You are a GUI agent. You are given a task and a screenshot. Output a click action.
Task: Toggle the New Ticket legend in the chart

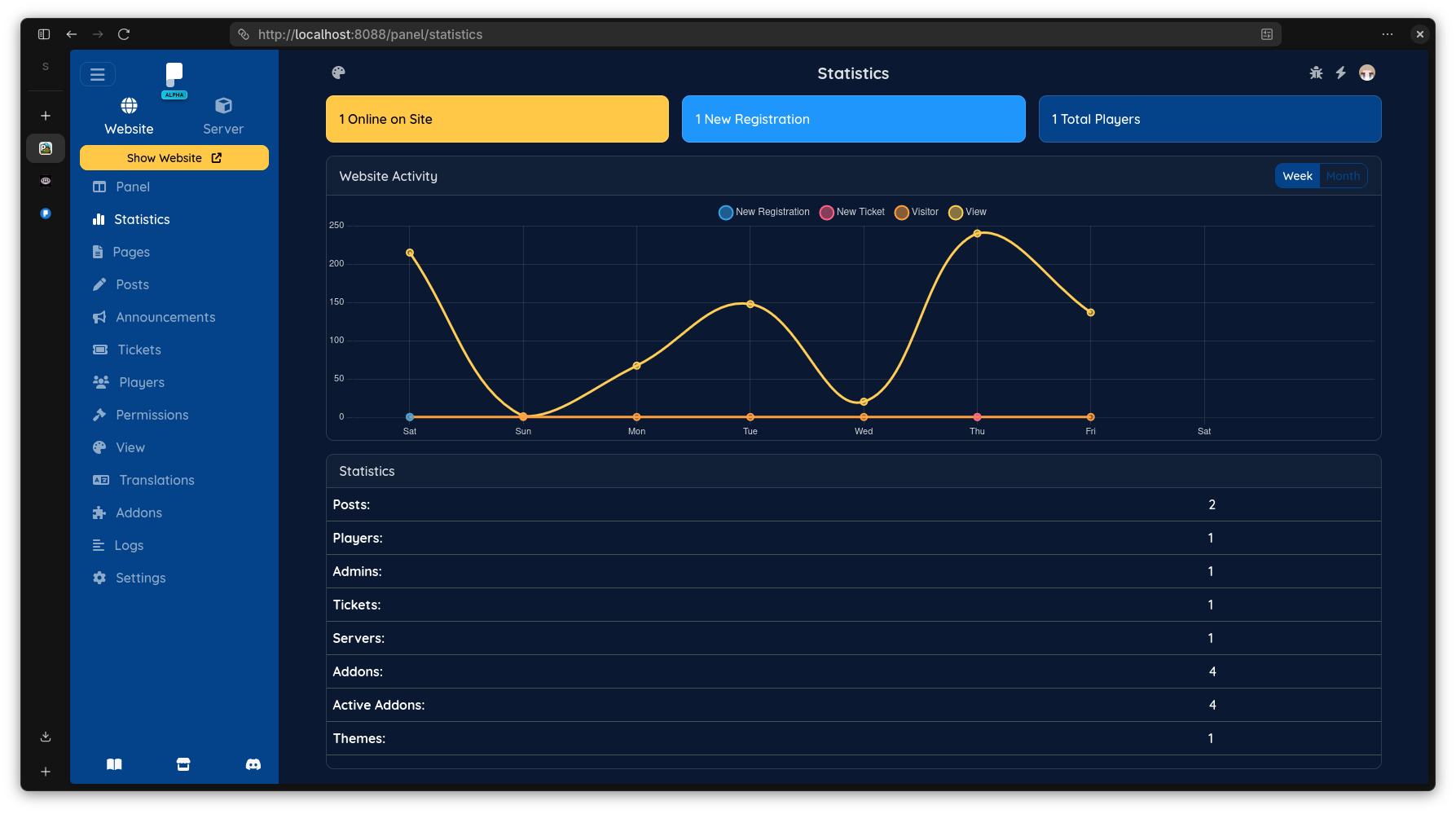pos(851,212)
